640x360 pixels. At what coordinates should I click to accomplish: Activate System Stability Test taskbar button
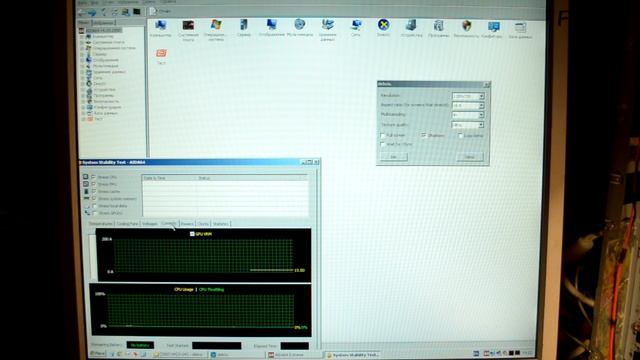click(353, 355)
